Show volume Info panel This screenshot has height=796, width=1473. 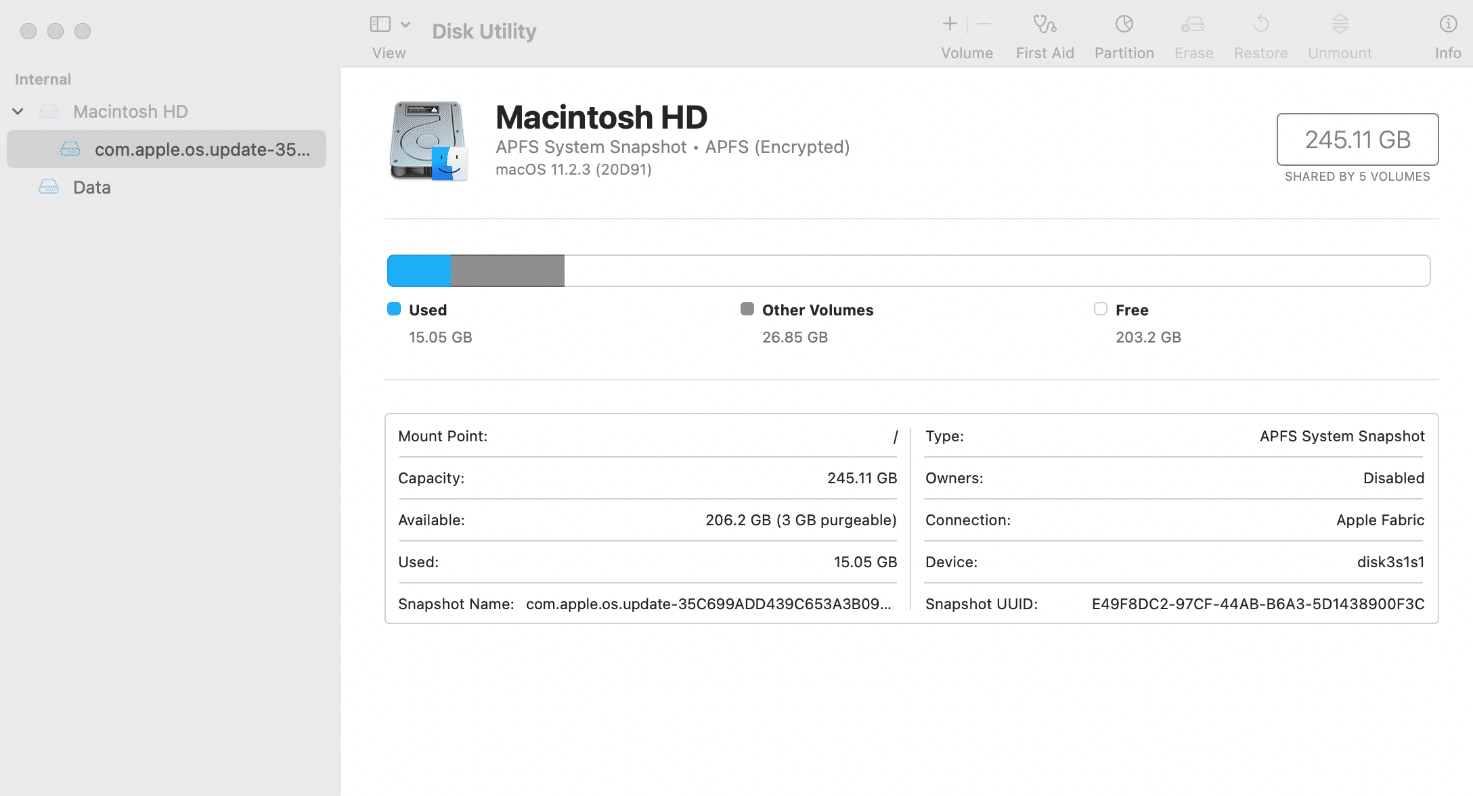(x=1447, y=35)
